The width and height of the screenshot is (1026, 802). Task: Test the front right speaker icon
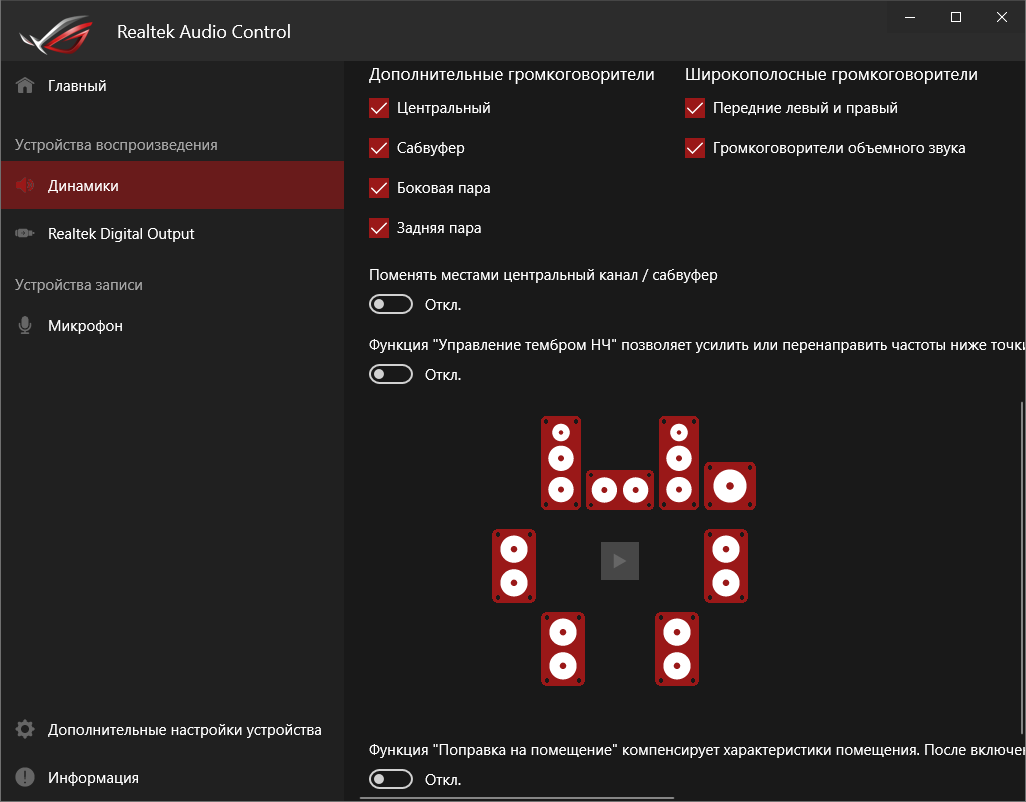pyautogui.click(x=679, y=462)
